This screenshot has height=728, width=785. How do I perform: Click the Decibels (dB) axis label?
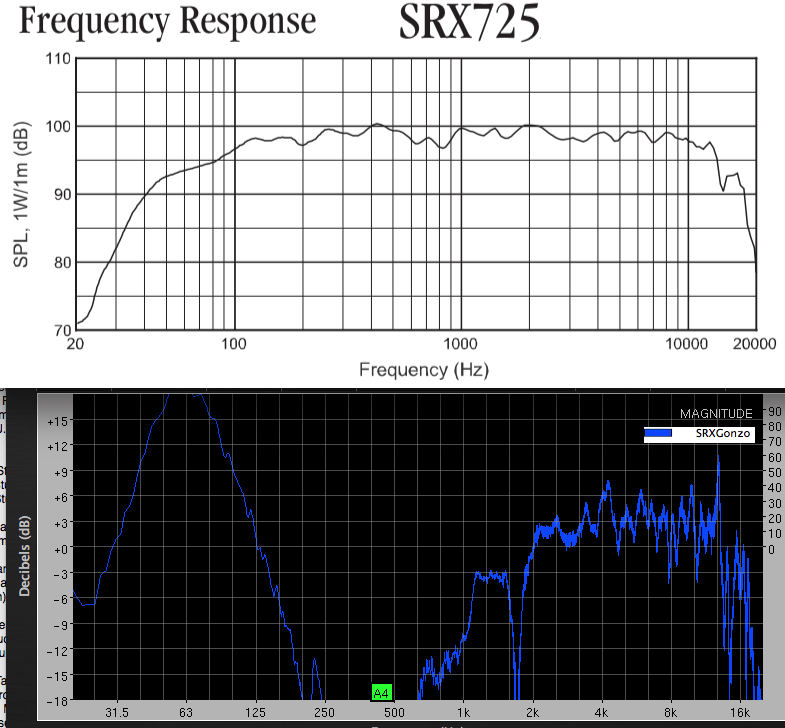(25, 556)
